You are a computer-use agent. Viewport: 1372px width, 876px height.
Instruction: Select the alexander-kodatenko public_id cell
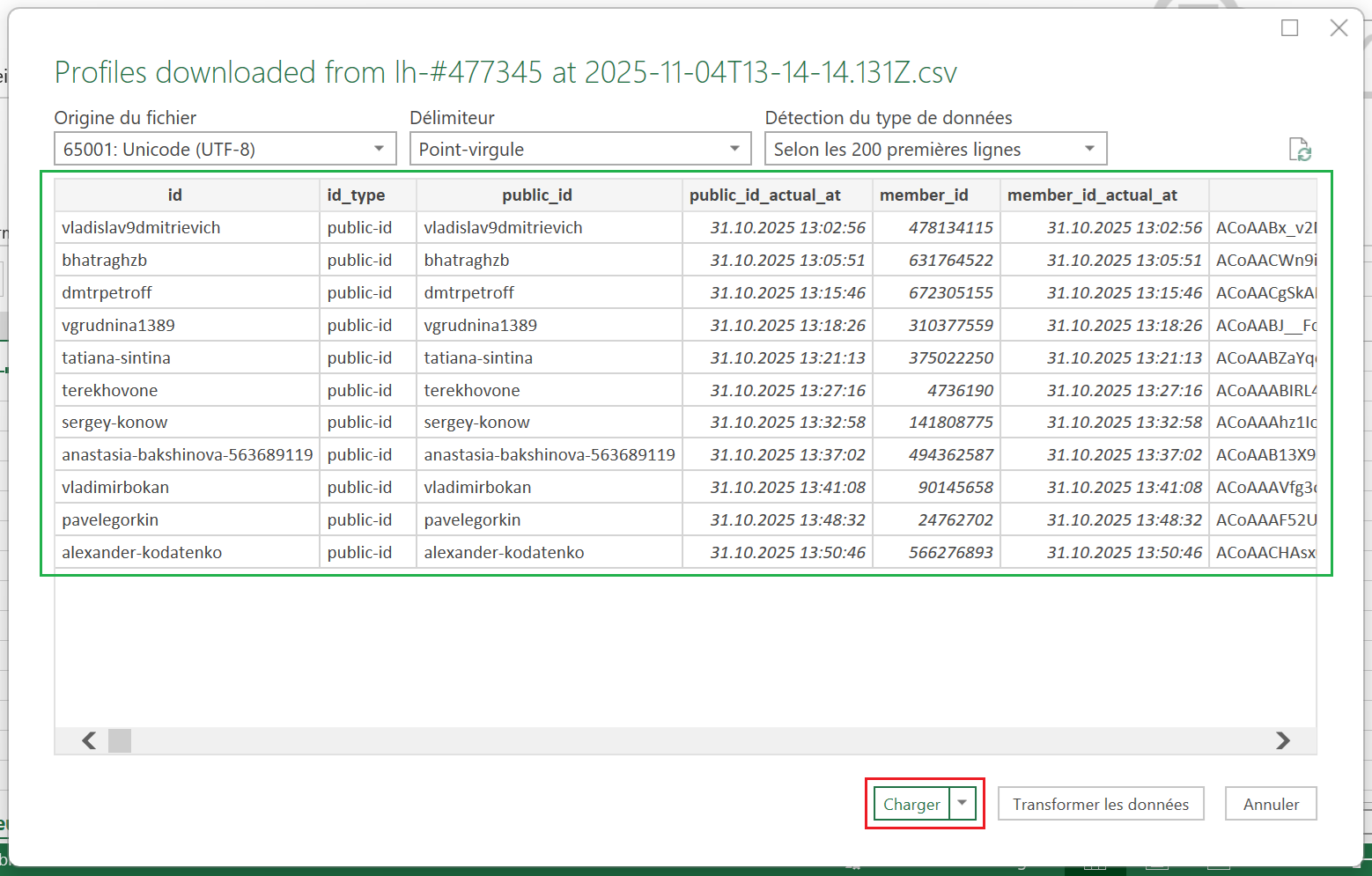(x=504, y=553)
